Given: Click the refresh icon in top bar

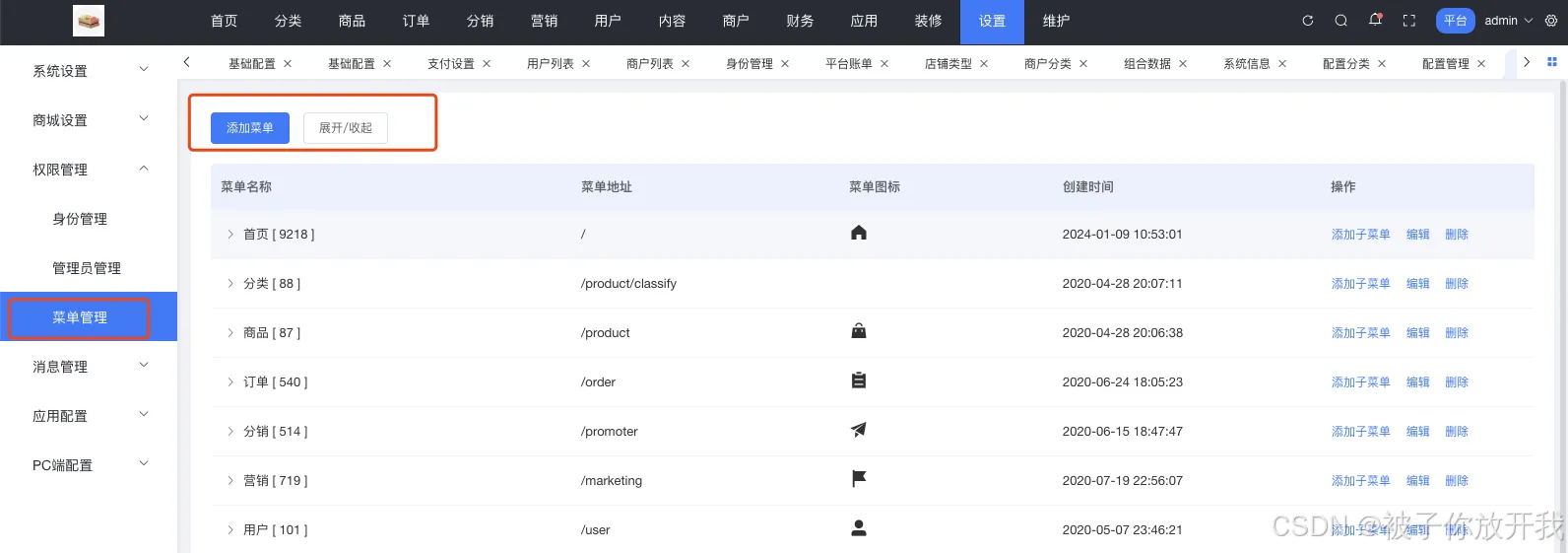Looking at the screenshot, I should 1308,21.
